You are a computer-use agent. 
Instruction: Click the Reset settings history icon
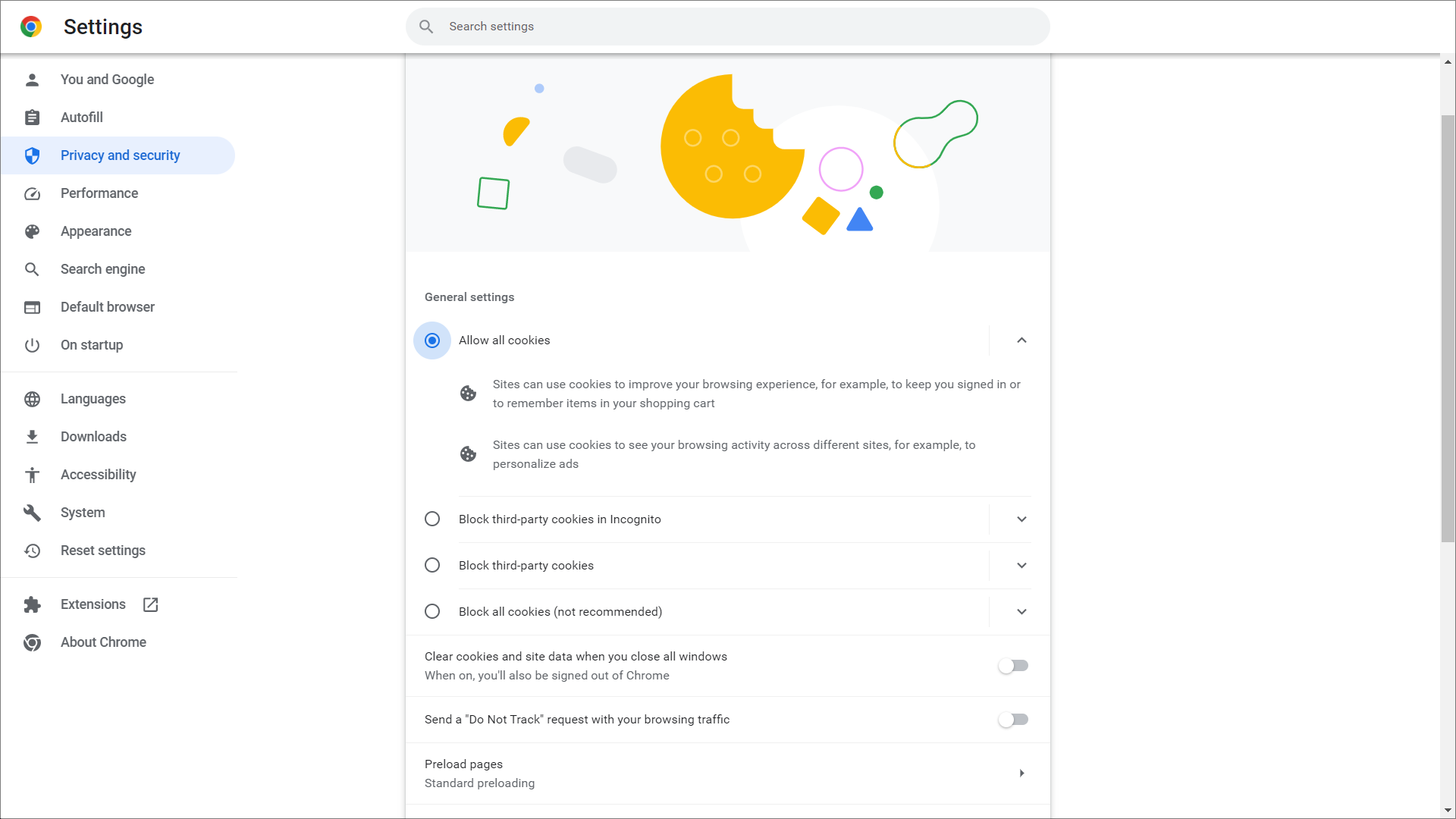[x=32, y=551]
